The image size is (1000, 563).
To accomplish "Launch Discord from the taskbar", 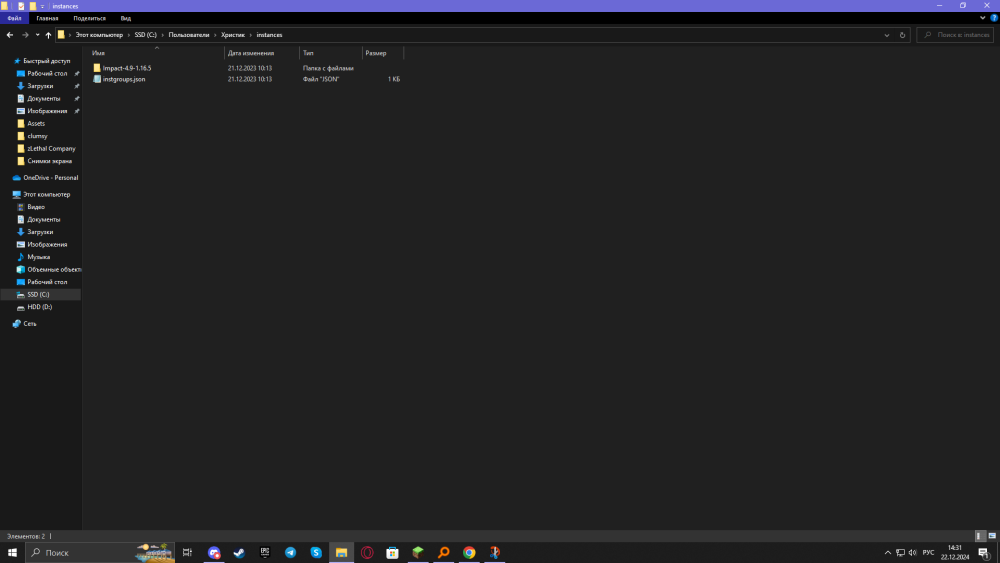I will pyautogui.click(x=214, y=553).
